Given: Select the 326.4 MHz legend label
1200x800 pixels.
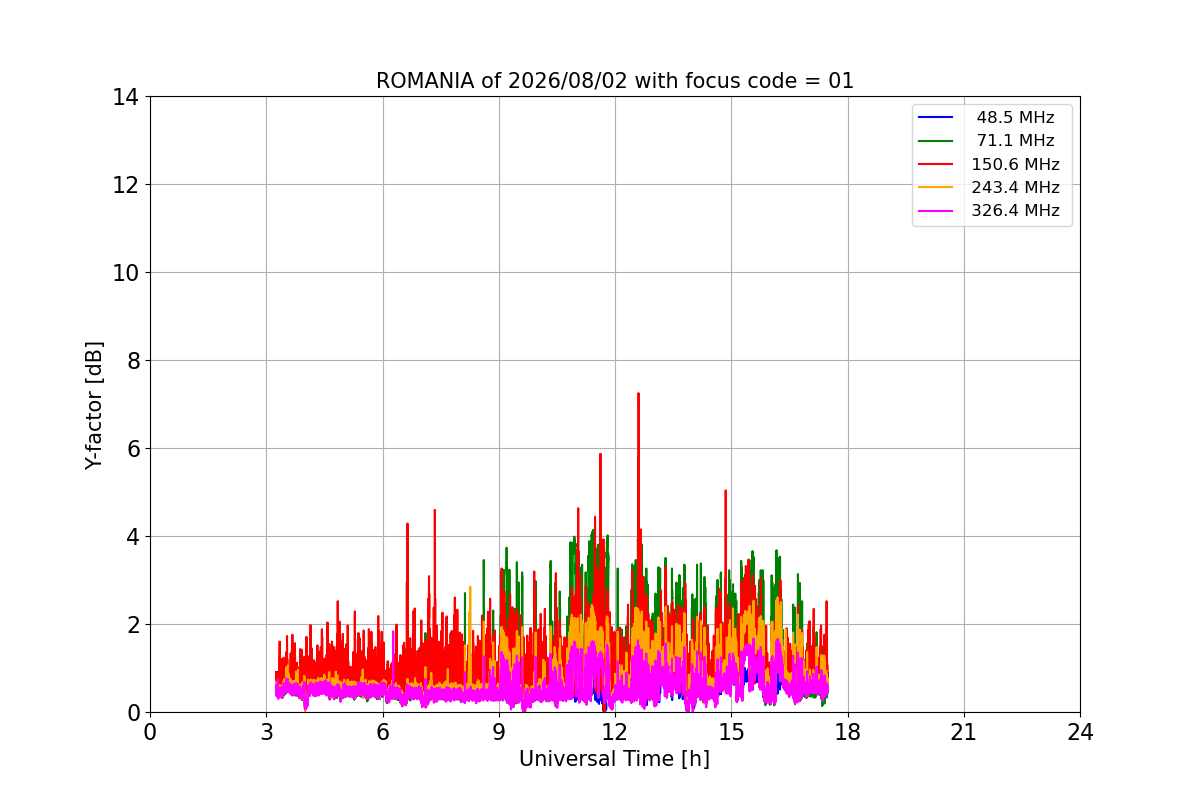Looking at the screenshot, I should [1015, 211].
